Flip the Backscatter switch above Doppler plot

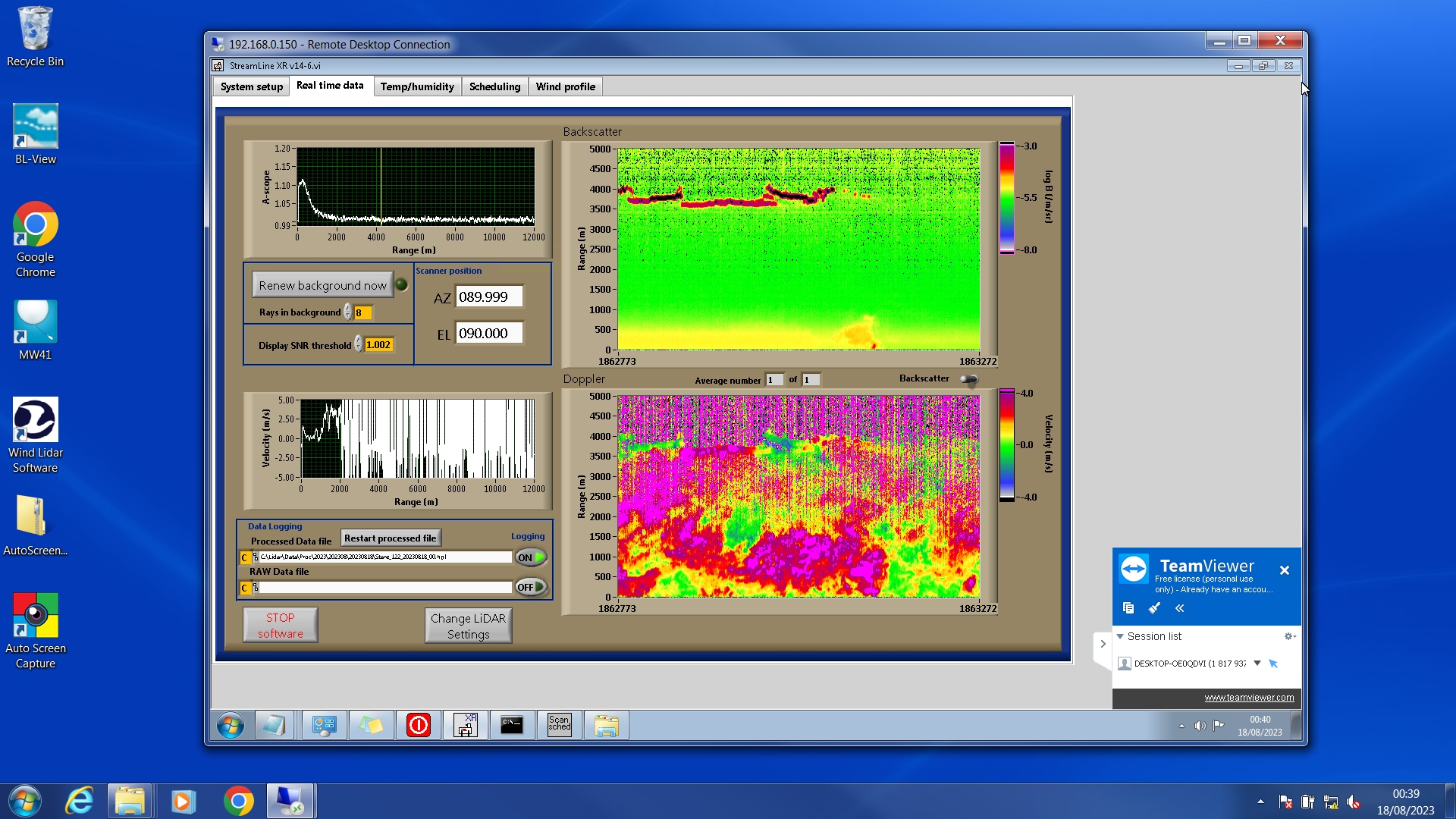[968, 379]
